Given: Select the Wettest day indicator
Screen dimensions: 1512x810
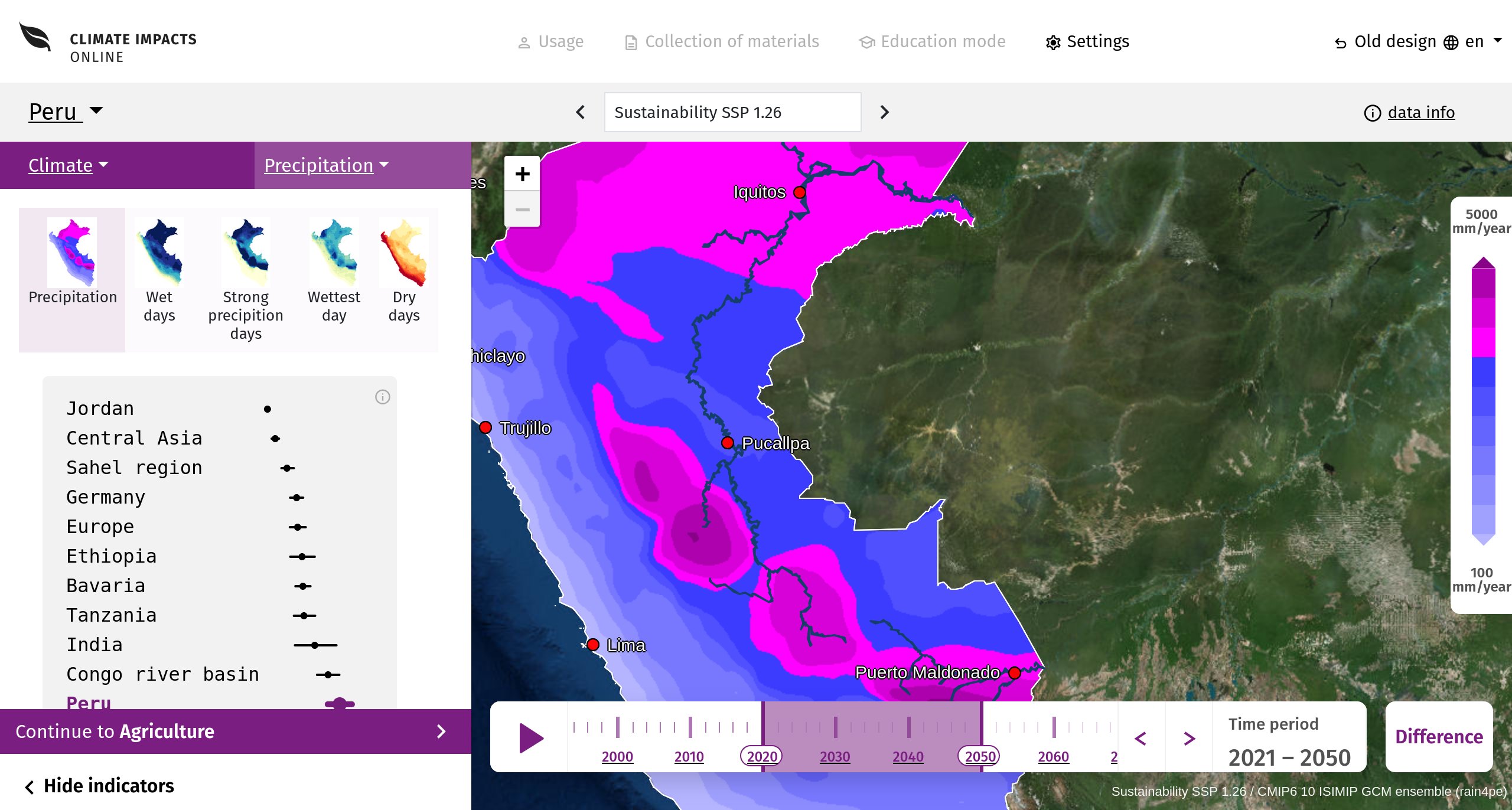Looking at the screenshot, I should coord(334,280).
